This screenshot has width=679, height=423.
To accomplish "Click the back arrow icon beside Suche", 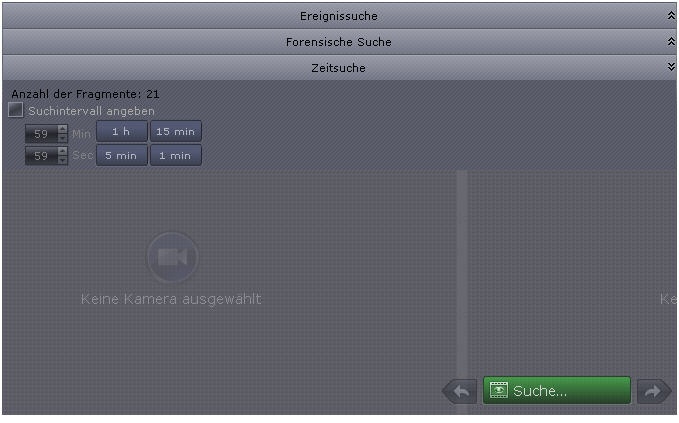I will coord(462,391).
